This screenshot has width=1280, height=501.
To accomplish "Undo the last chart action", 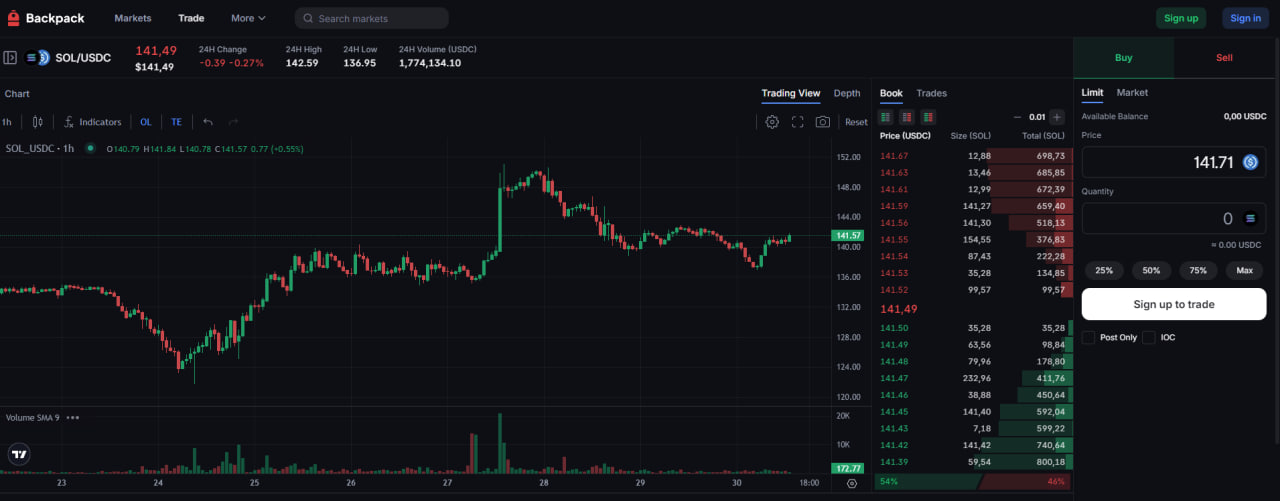I will point(208,122).
